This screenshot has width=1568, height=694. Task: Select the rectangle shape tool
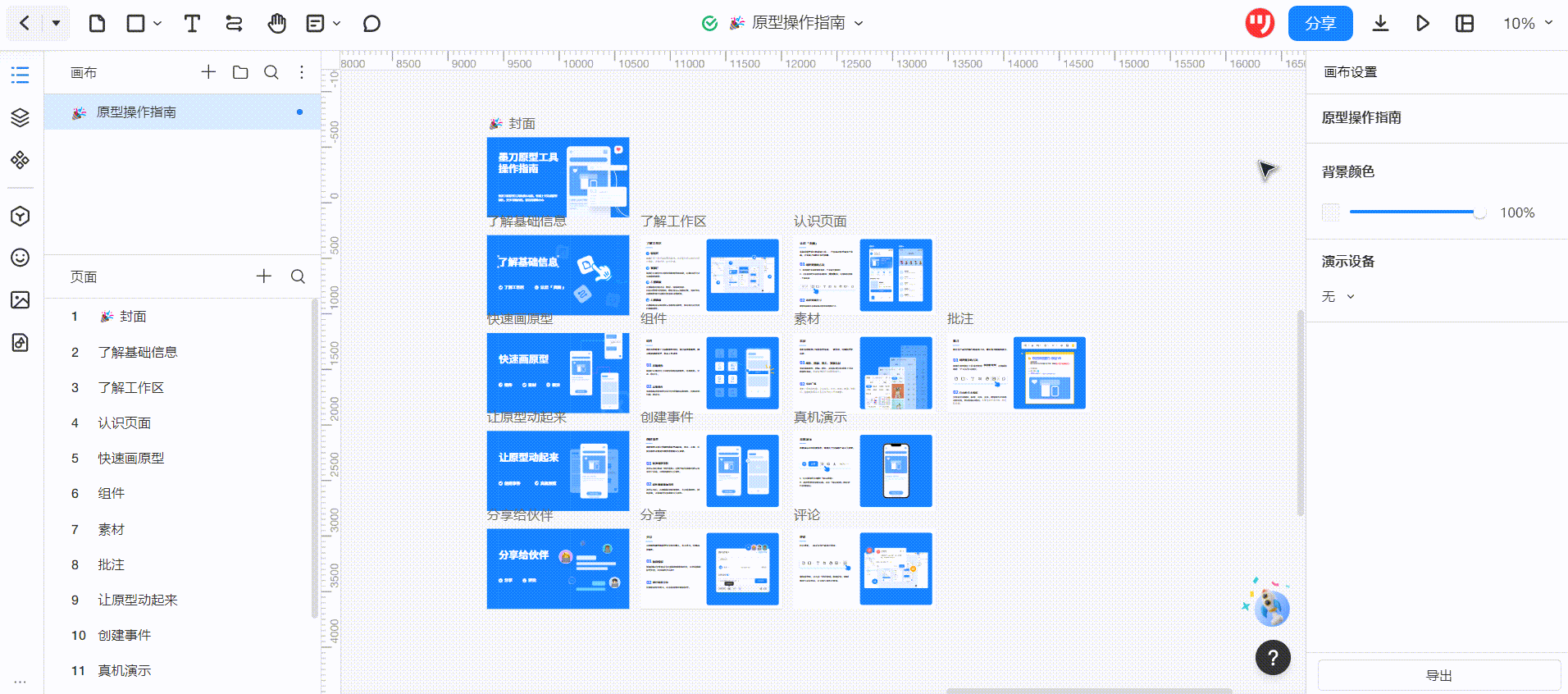tap(136, 23)
